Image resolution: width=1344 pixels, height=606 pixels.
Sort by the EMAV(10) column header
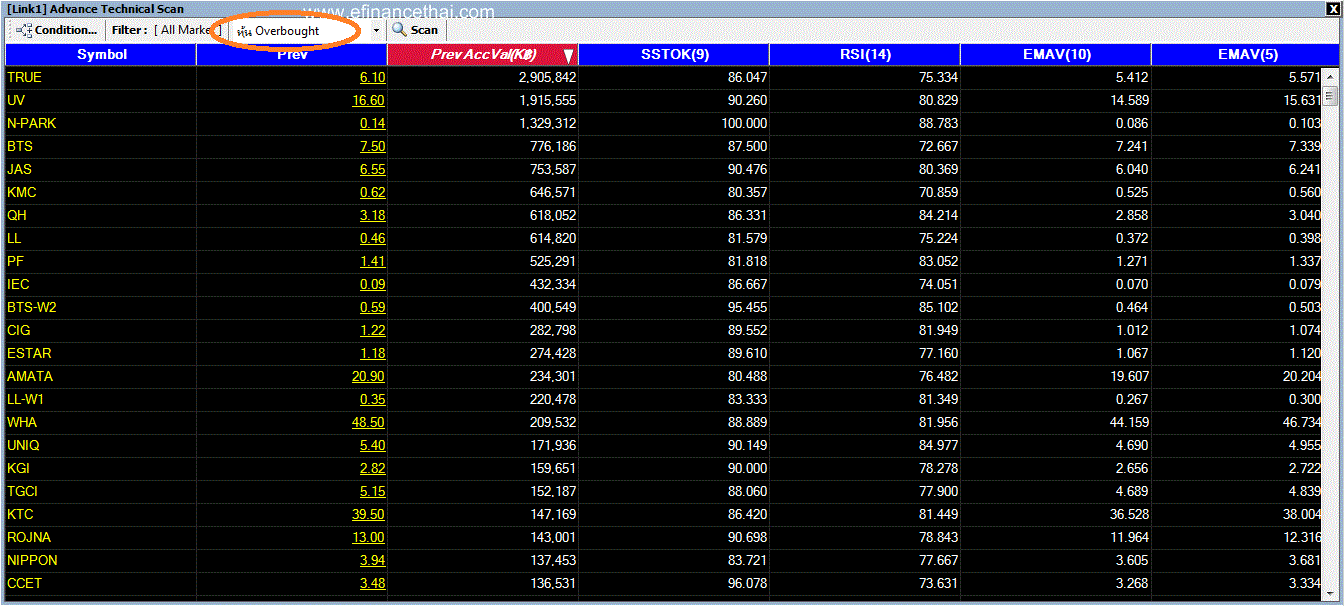1056,55
